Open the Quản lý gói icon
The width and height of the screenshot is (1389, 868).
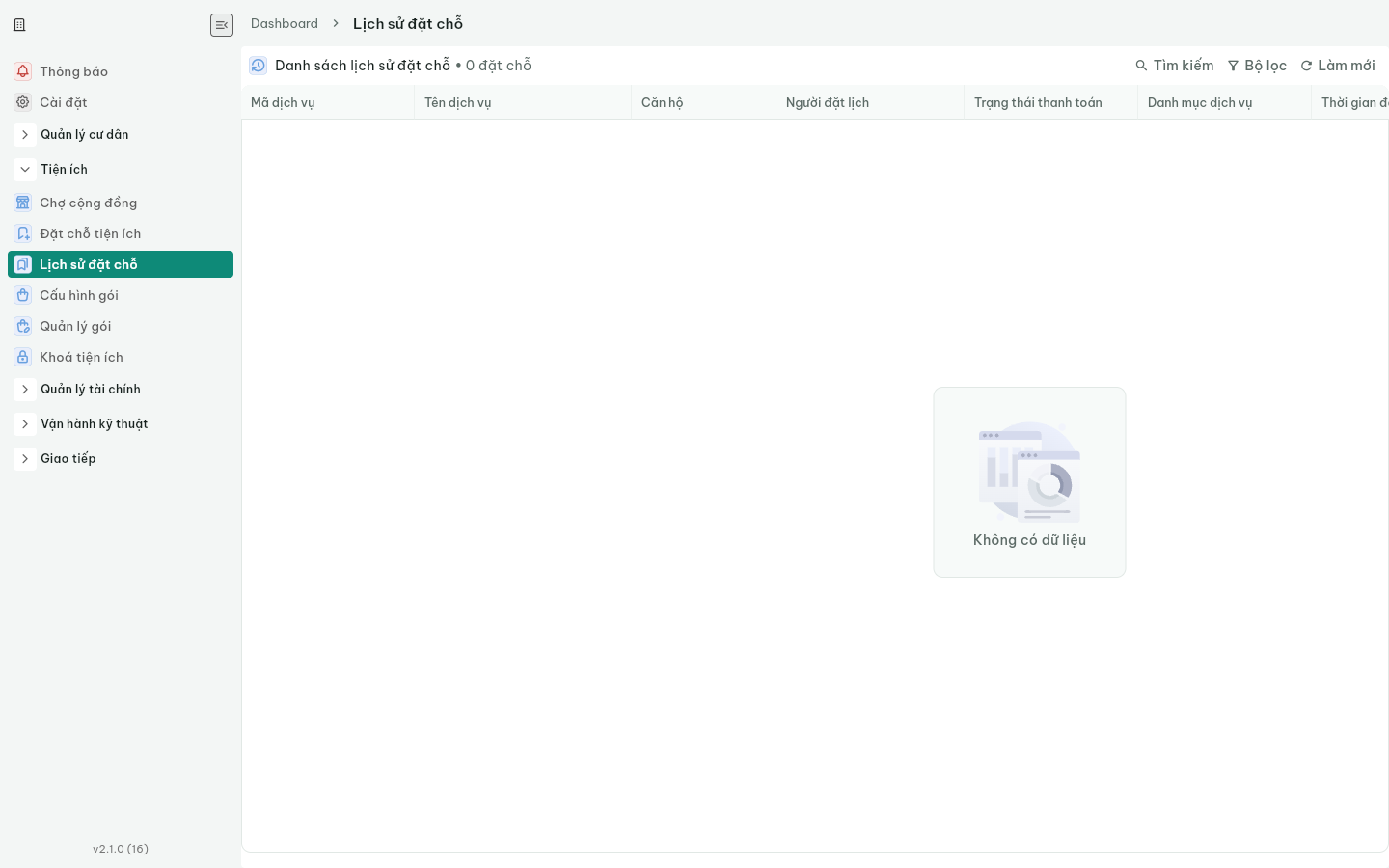point(23,326)
